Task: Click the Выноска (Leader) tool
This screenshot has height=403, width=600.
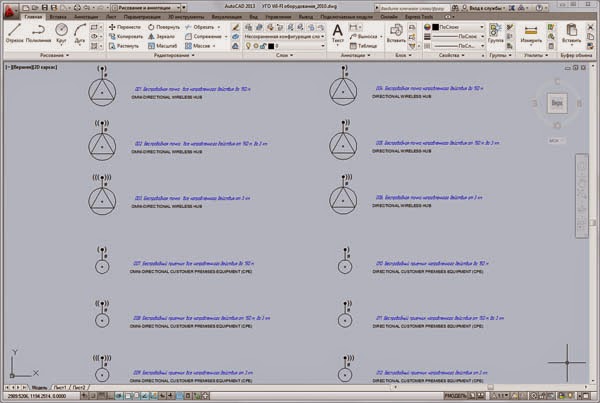Action: tap(364, 36)
